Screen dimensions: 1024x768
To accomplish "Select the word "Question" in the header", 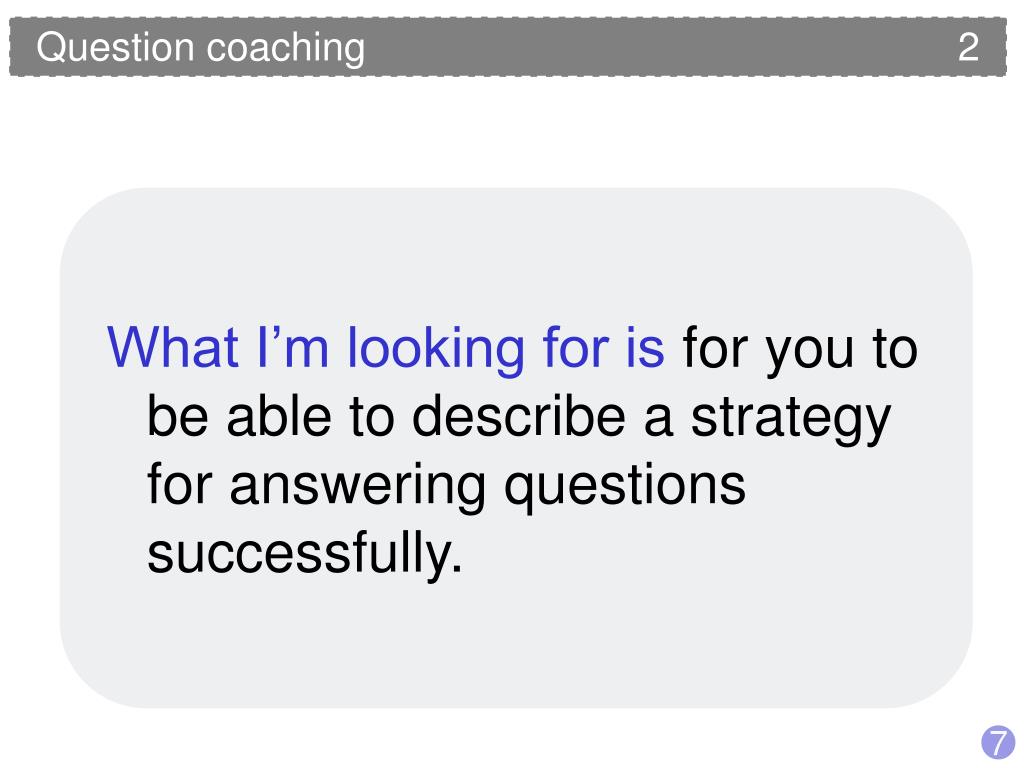I will coord(116,48).
